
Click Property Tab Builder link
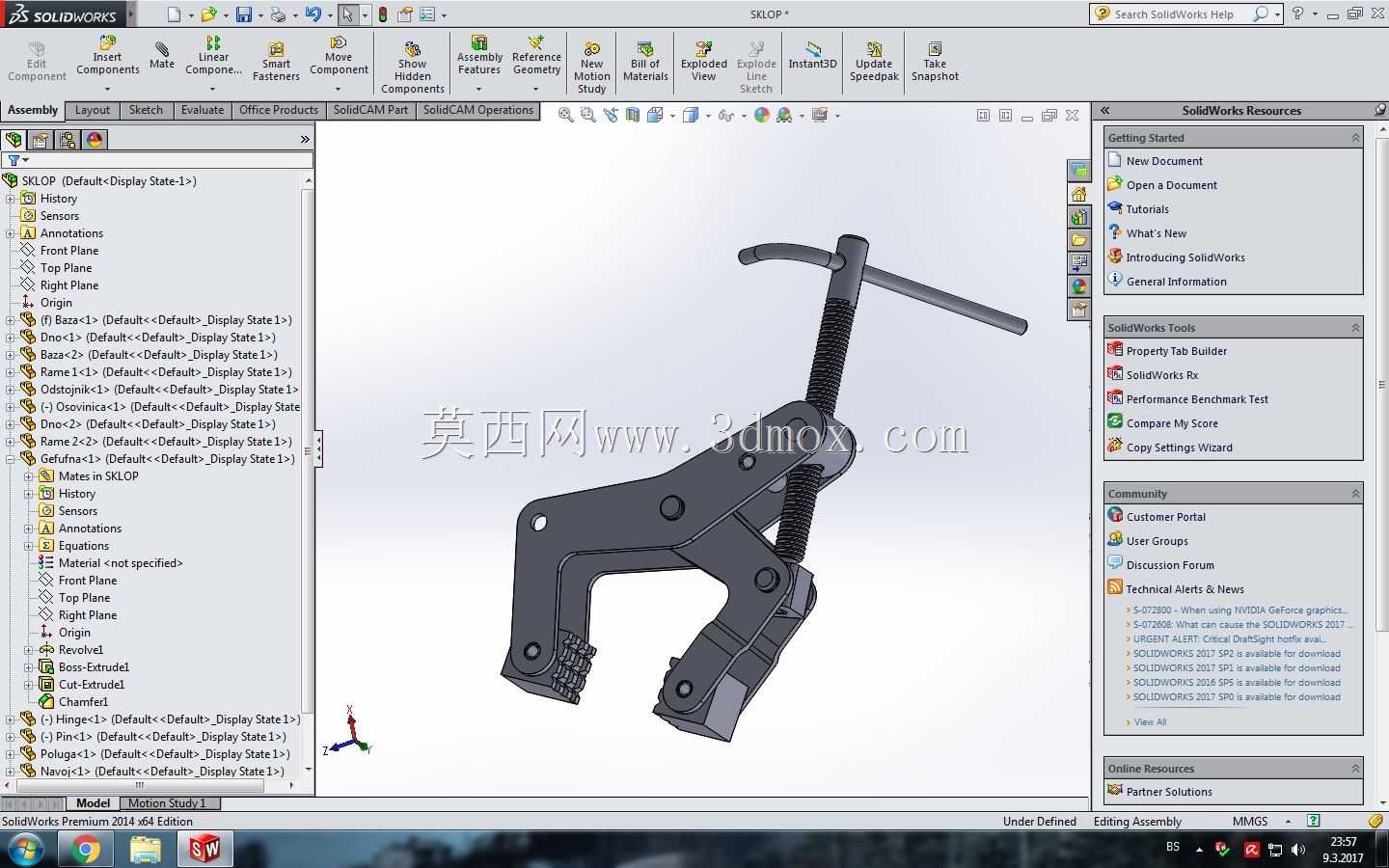(1177, 351)
